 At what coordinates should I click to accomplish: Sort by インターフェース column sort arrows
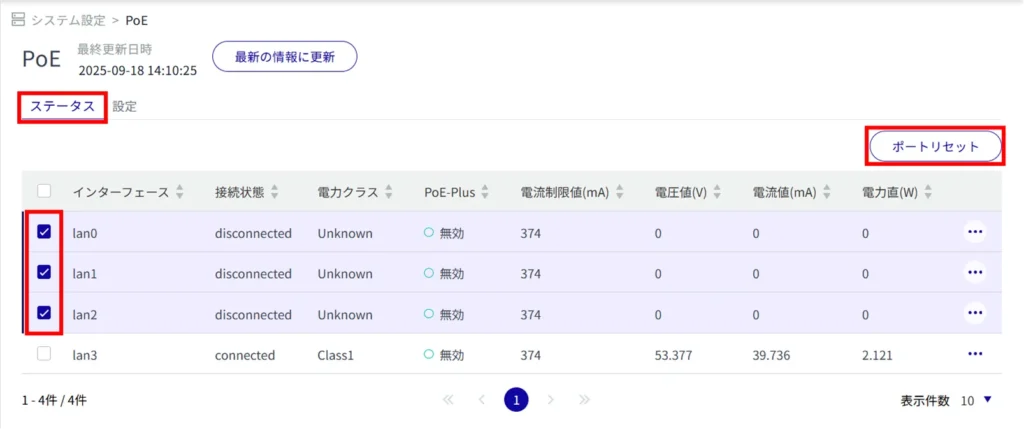click(x=180, y=192)
